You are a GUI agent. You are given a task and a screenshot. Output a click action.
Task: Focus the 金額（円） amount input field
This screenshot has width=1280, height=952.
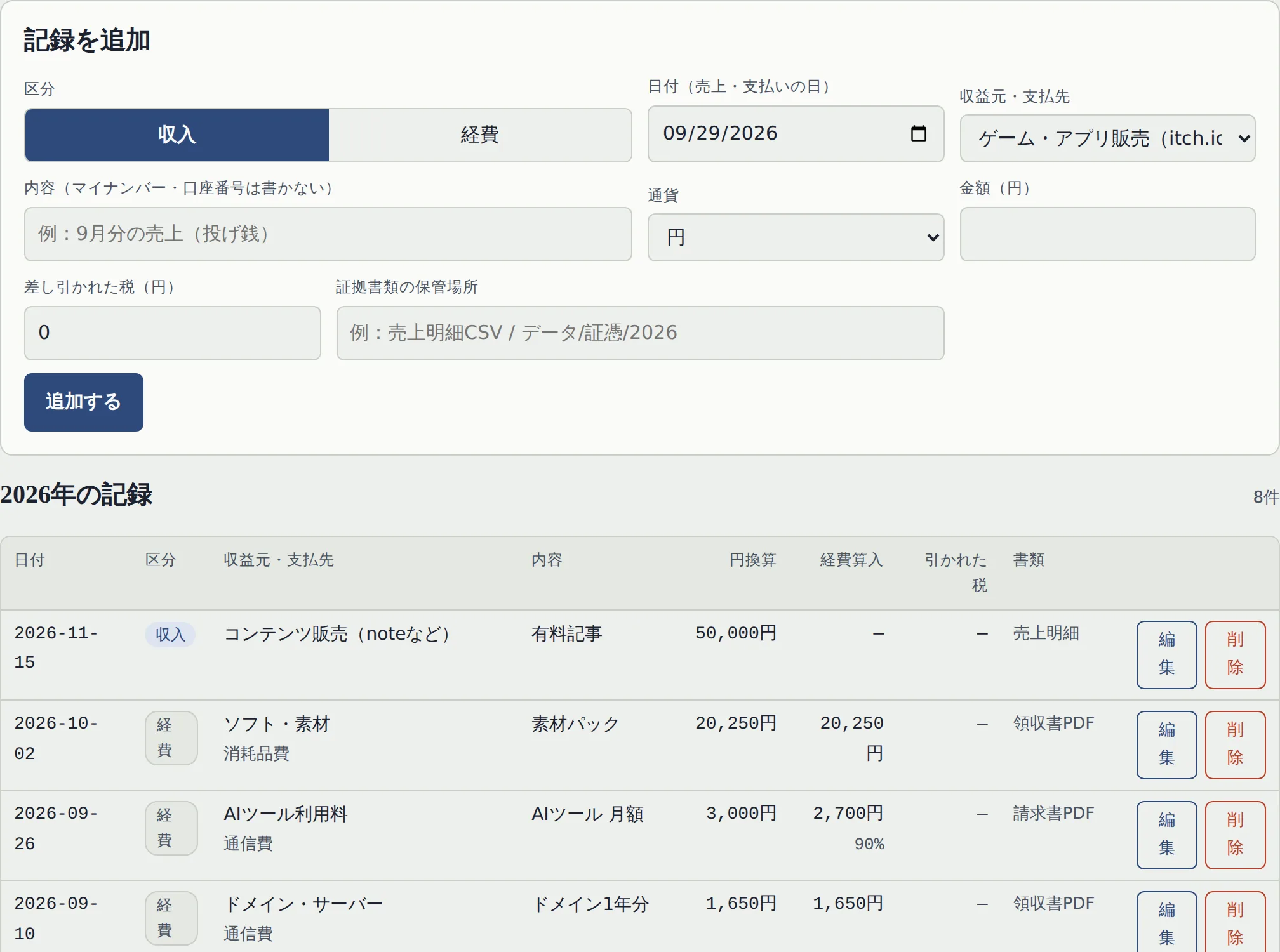(x=1107, y=234)
